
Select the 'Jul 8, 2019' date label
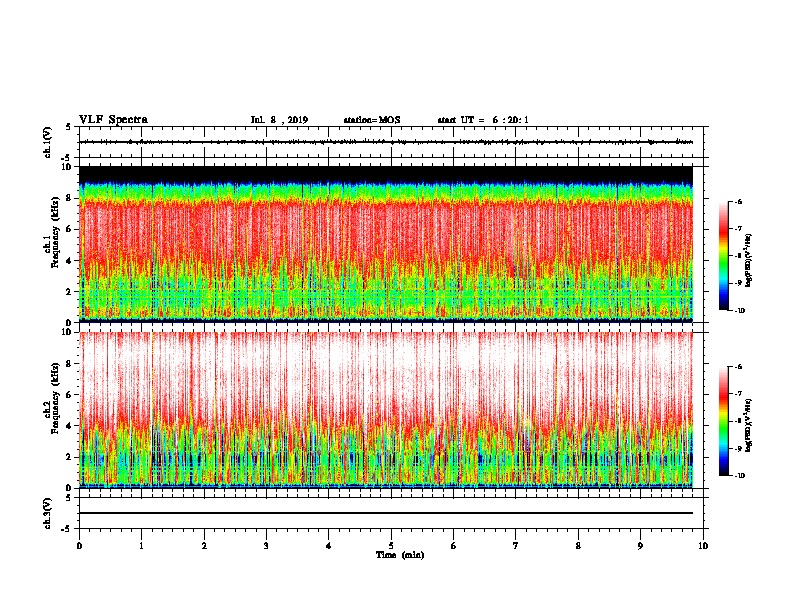pyautogui.click(x=279, y=120)
